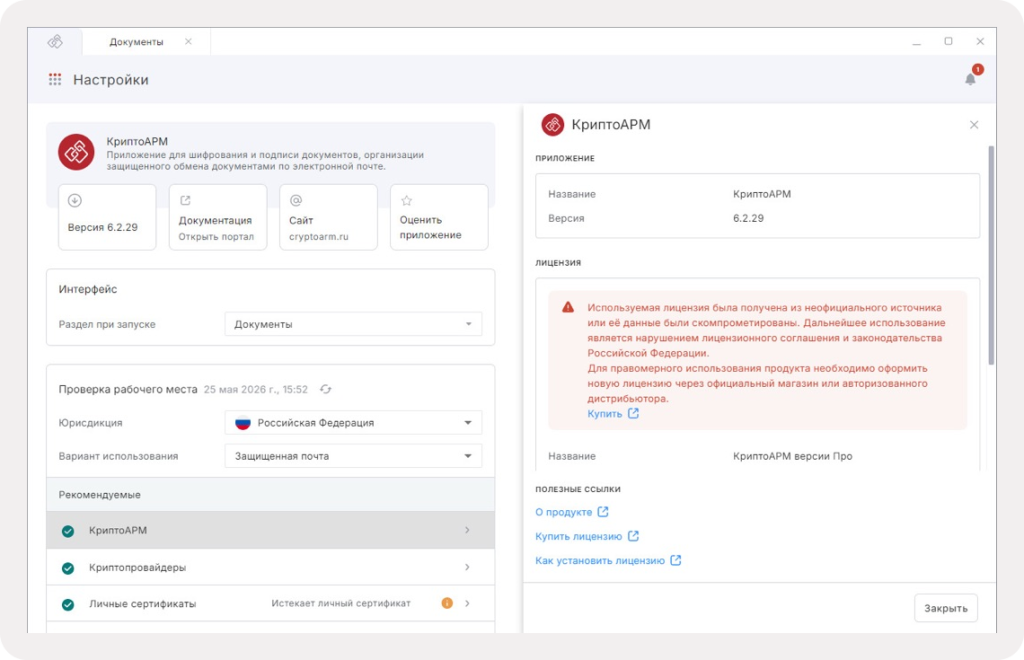
Task: Open the Документация portal card
Action: coord(217,217)
